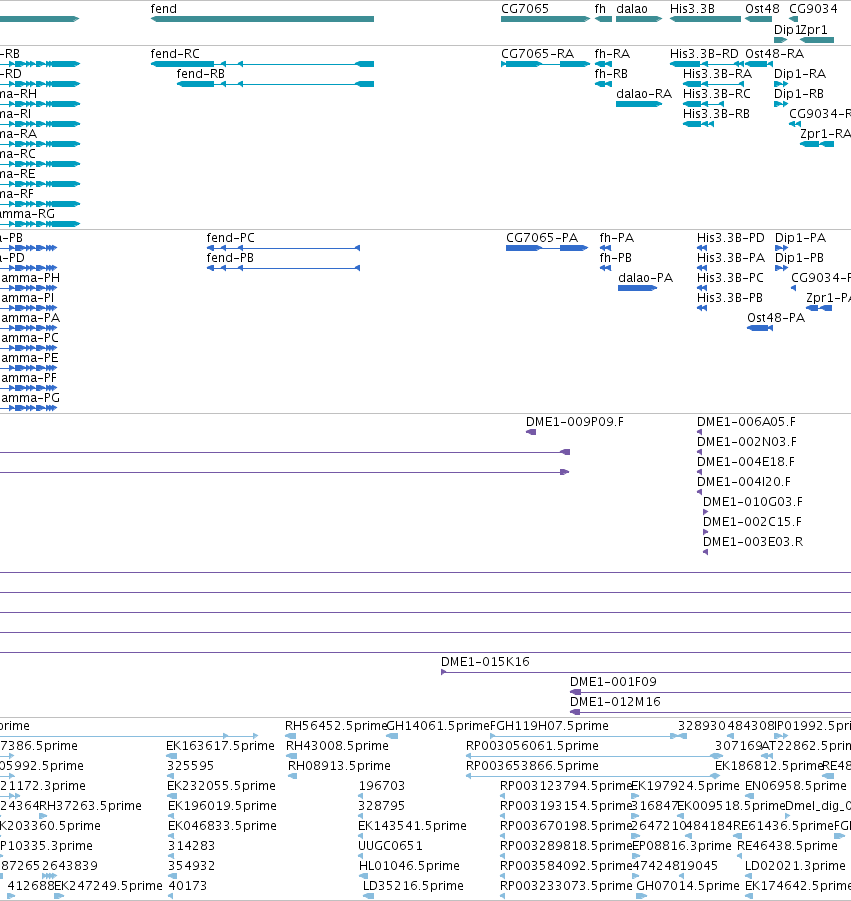Click the His3.3B-RD transcript
The image size is (851, 901).
pos(706,64)
